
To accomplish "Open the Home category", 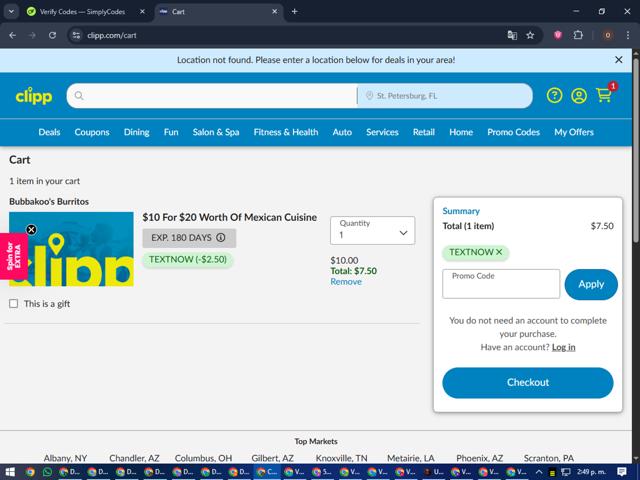I will [x=461, y=132].
